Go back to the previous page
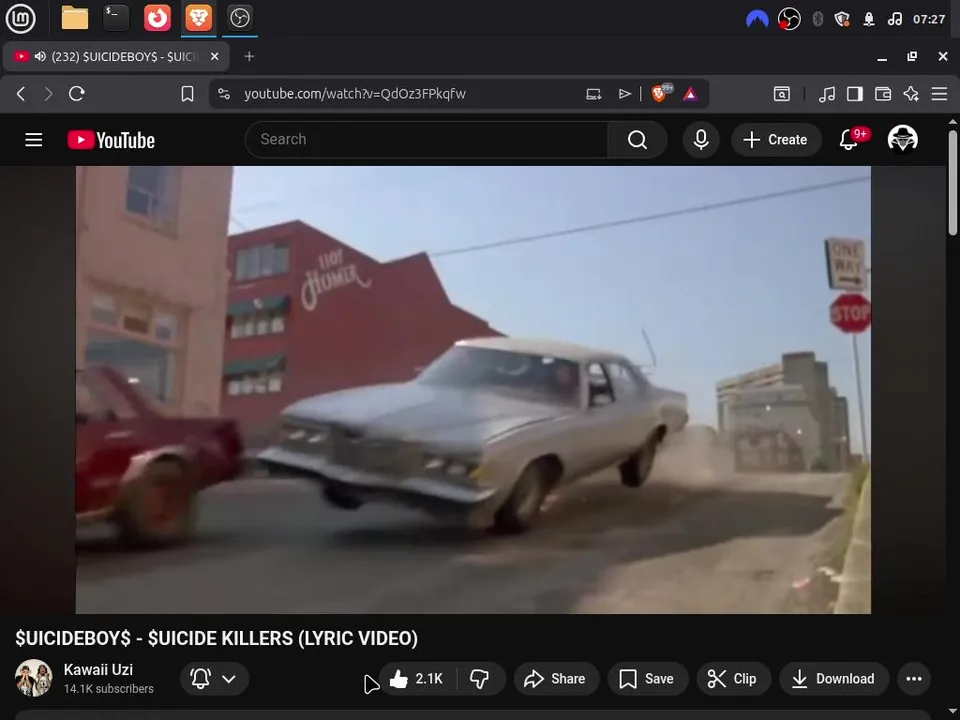Image resolution: width=960 pixels, height=720 pixels. [21, 94]
